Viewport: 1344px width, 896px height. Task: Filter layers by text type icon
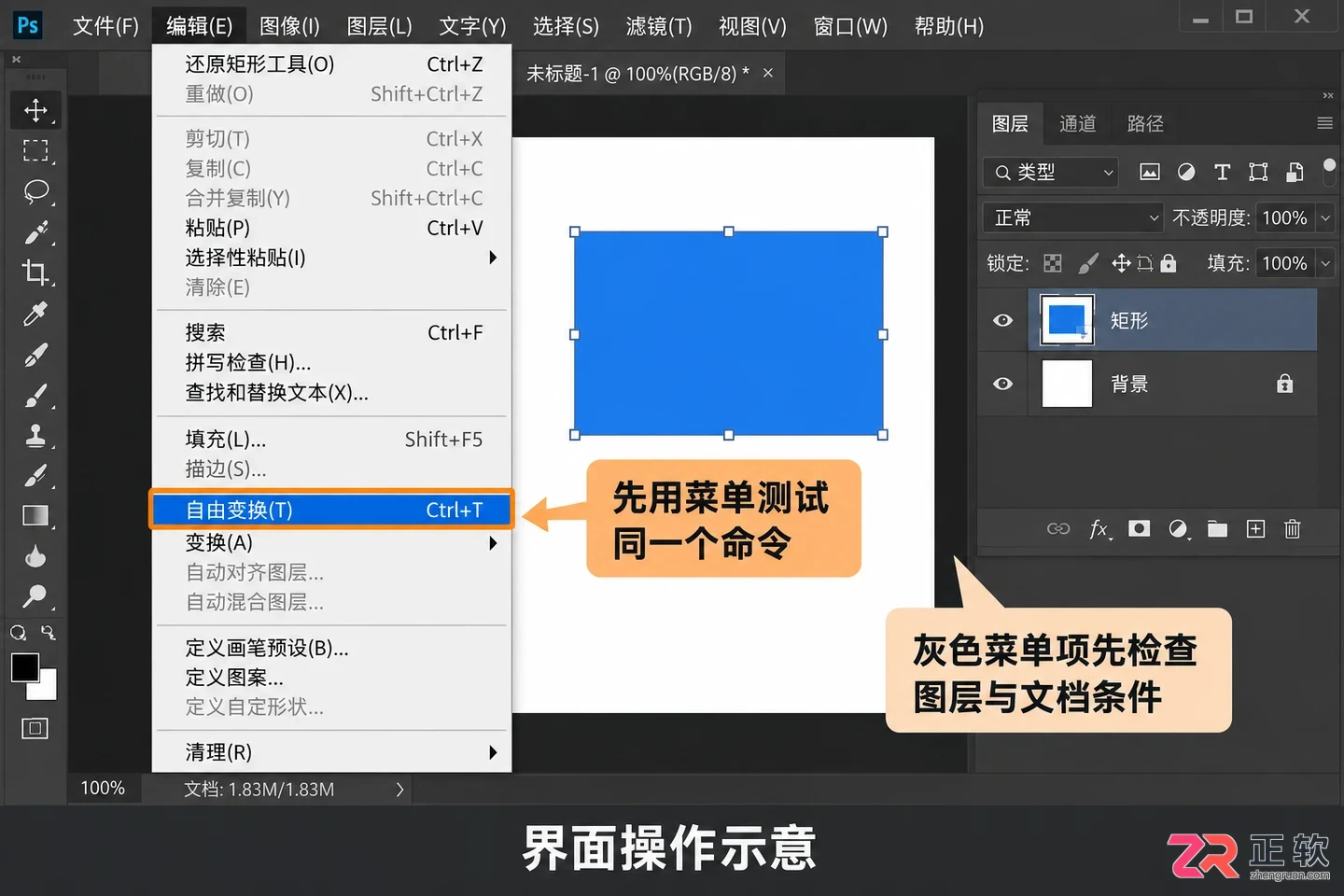coord(1222,172)
